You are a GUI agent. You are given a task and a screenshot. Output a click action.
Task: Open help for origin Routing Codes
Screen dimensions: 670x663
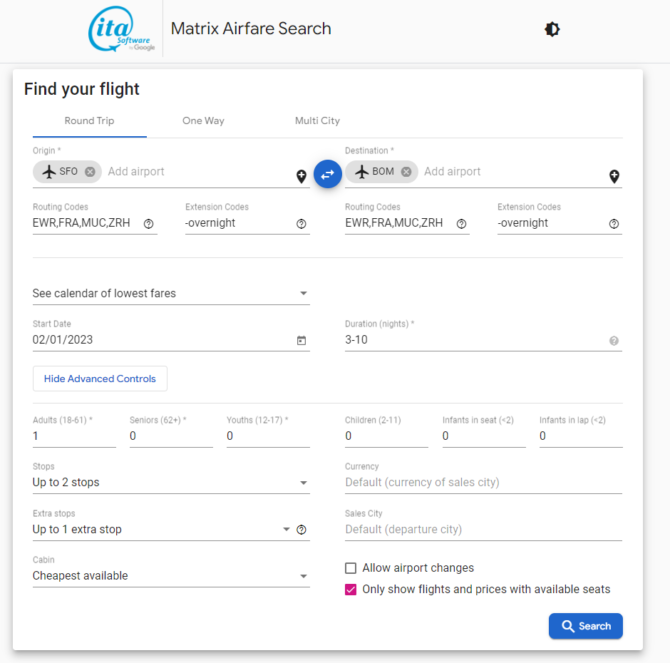(x=148, y=224)
